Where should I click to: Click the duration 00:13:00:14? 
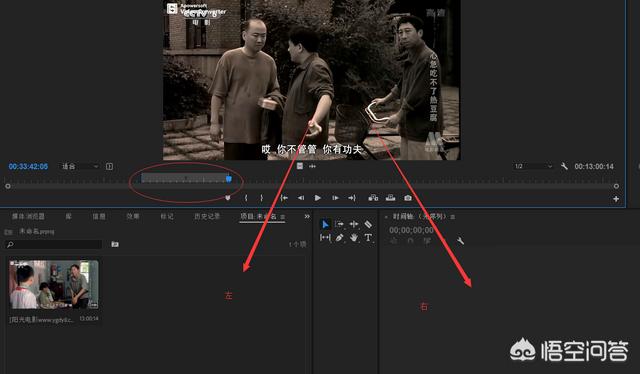click(x=594, y=166)
